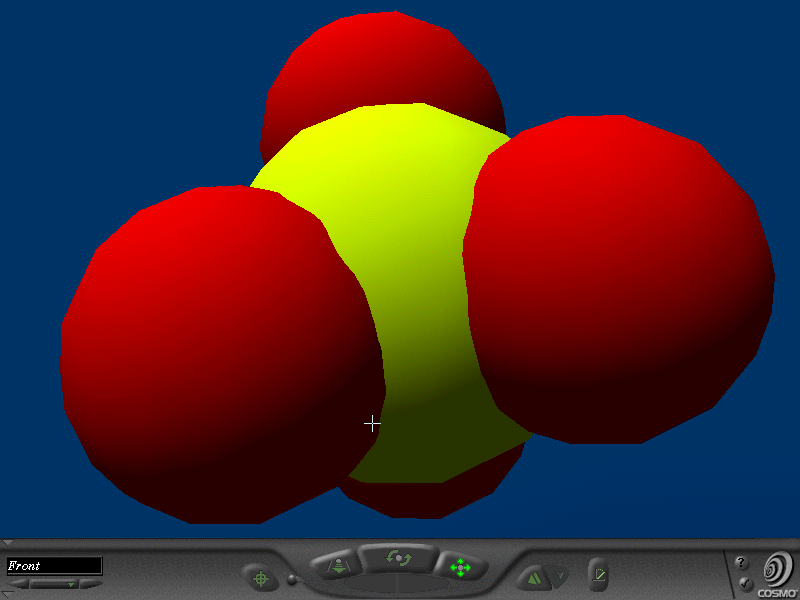The width and height of the screenshot is (800, 600).
Task: Select the Rotate navigation button
Action: point(399,558)
